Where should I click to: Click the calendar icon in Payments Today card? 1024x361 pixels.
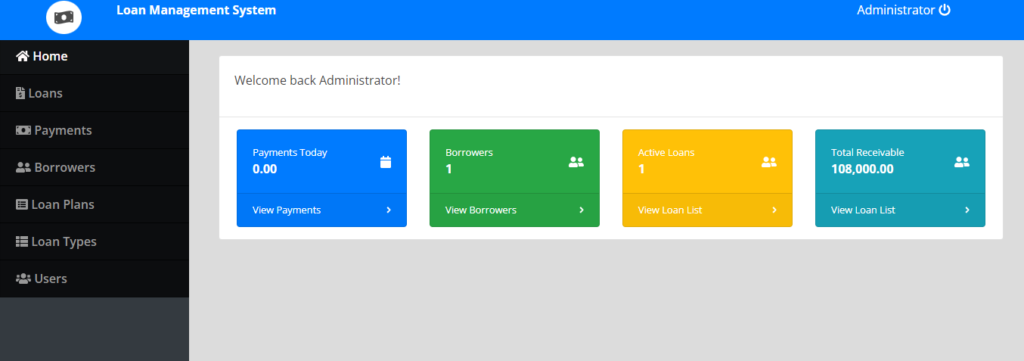click(x=385, y=162)
